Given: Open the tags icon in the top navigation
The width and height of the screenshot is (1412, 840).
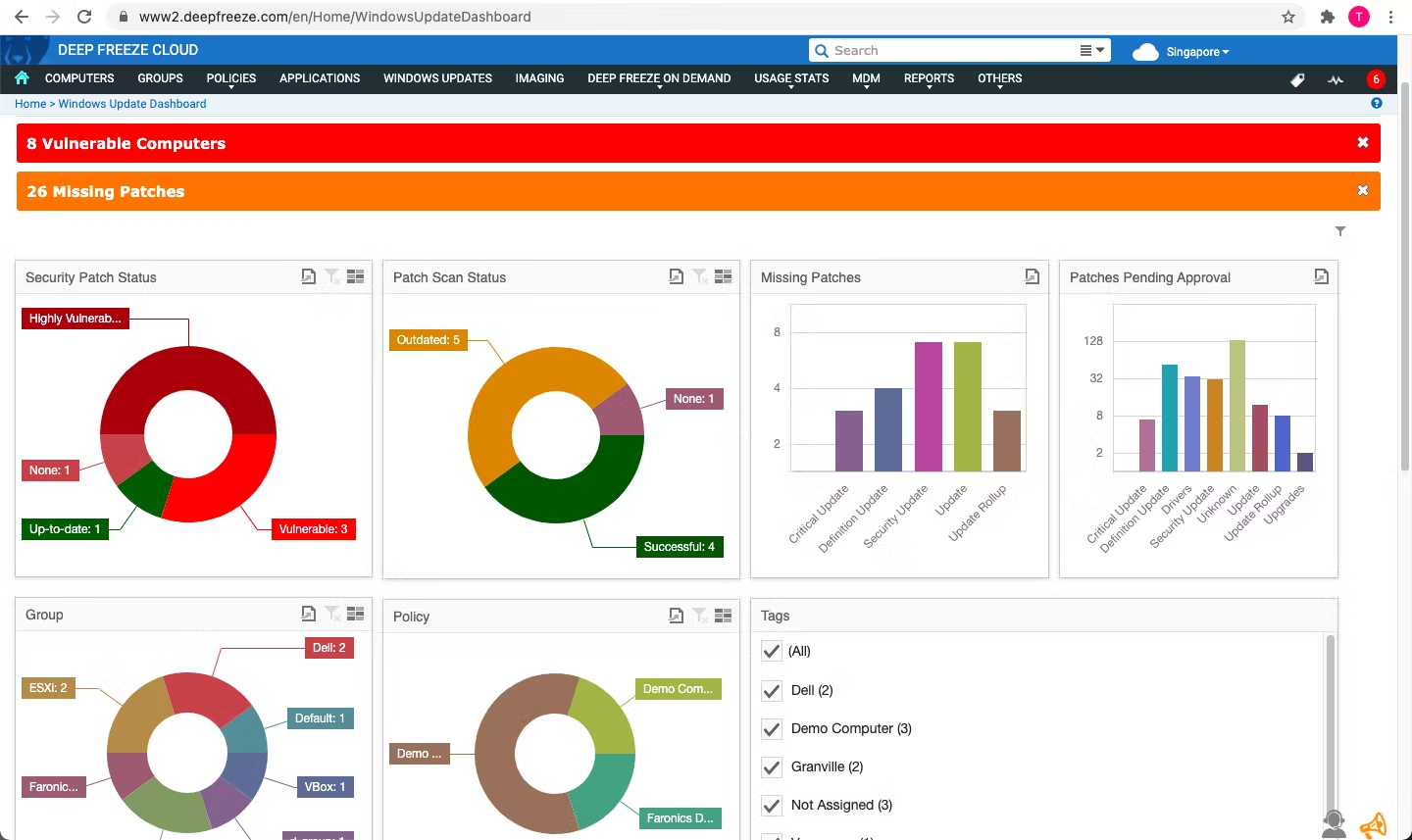Looking at the screenshot, I should point(1297,80).
